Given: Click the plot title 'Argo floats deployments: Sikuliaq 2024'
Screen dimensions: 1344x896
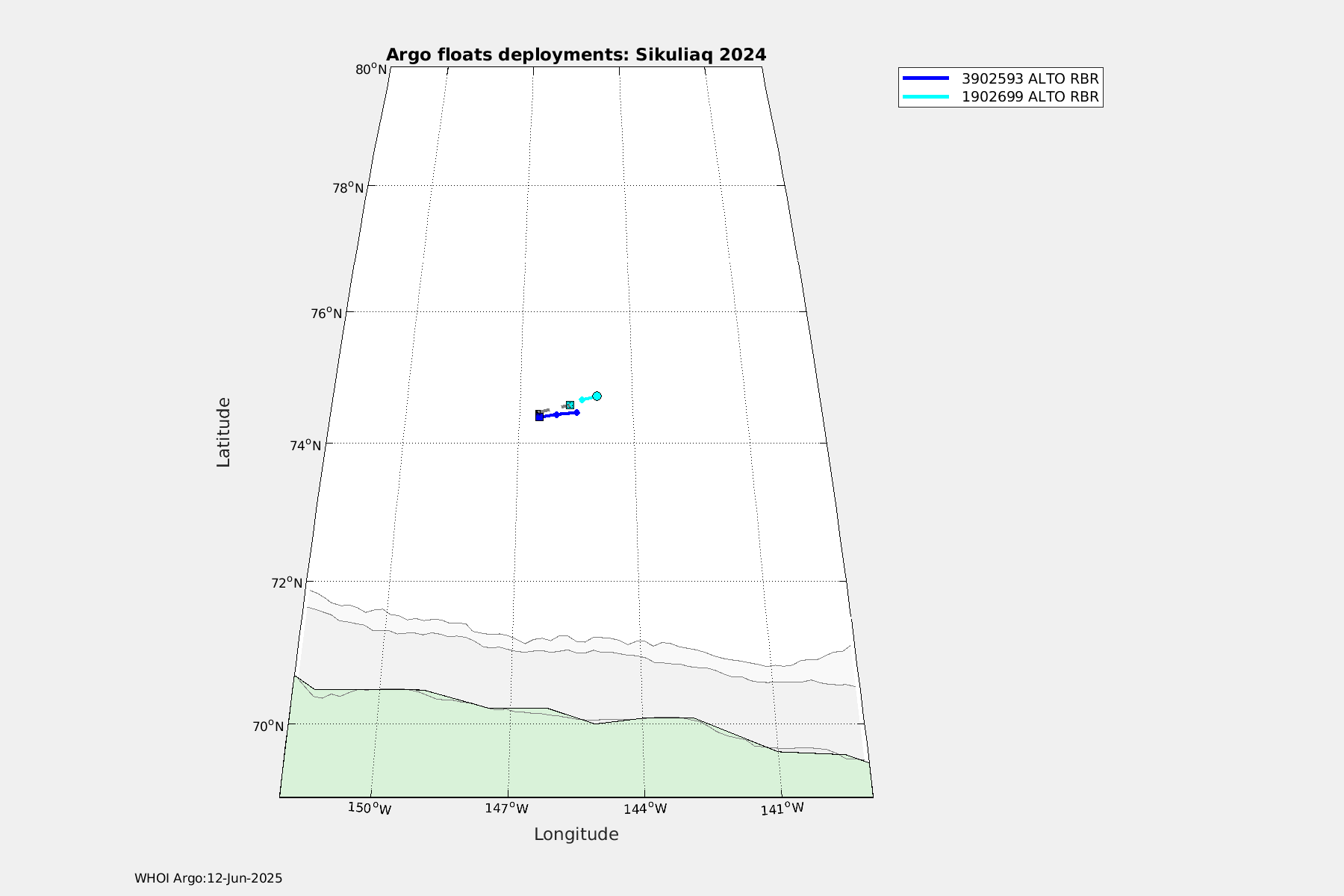Looking at the screenshot, I should (x=576, y=55).
